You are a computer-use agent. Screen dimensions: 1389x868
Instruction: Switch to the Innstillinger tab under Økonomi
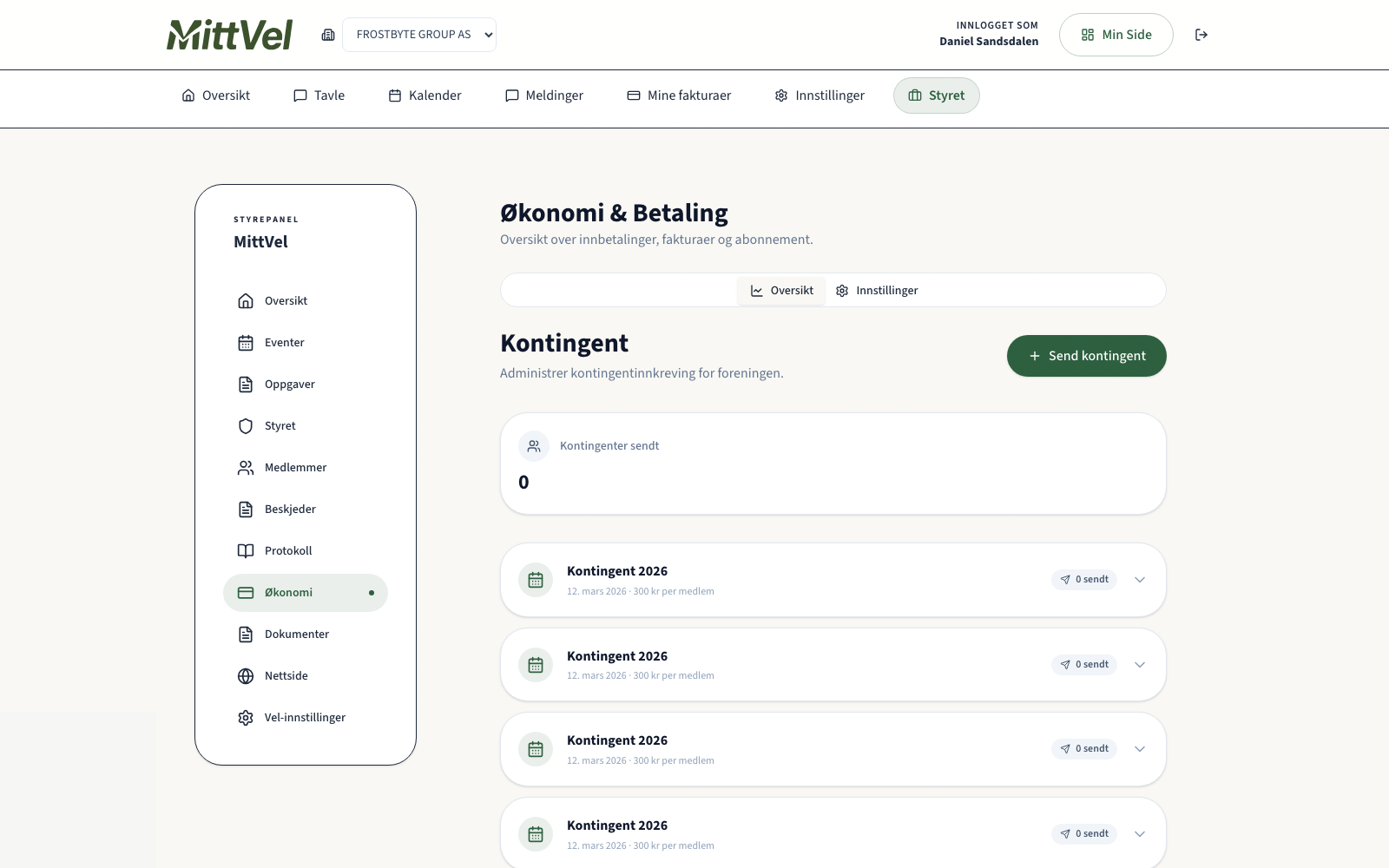(x=877, y=291)
